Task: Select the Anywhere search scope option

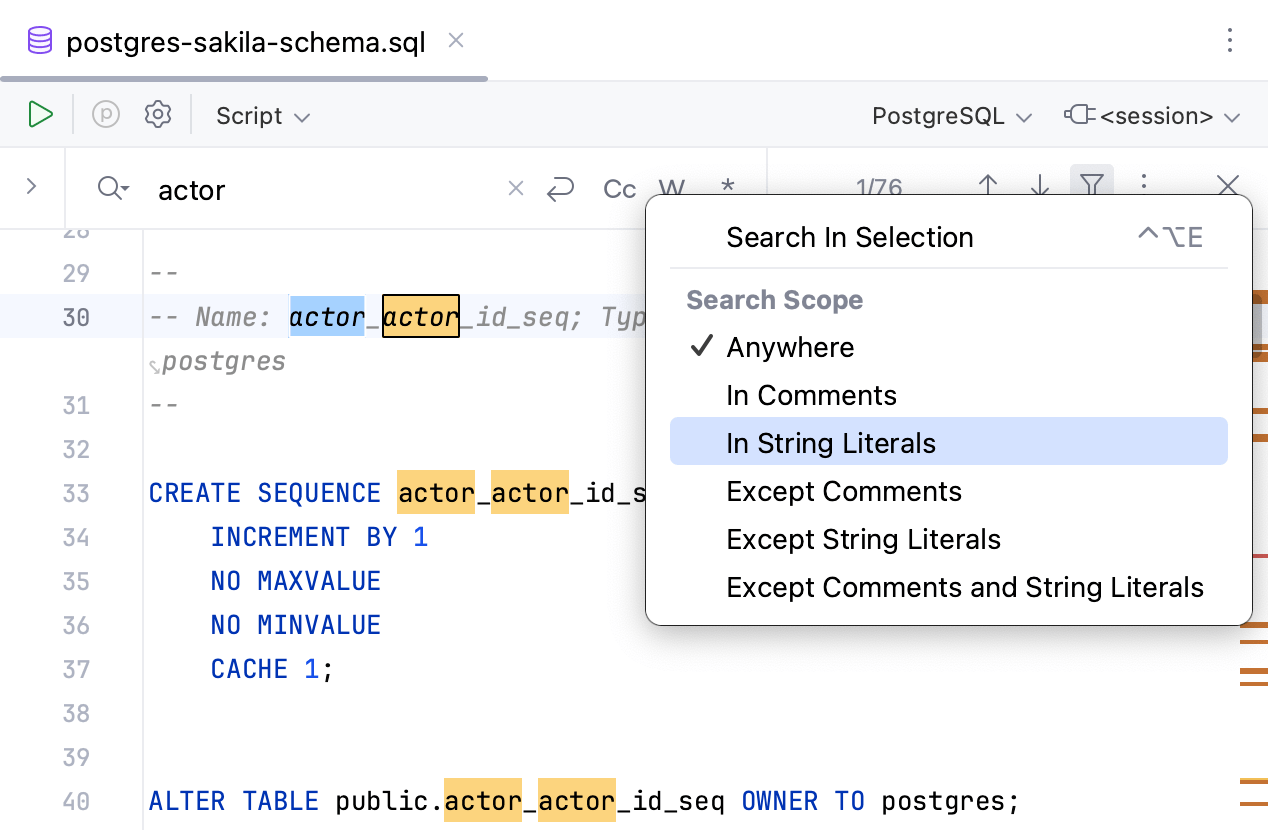Action: tap(790, 347)
